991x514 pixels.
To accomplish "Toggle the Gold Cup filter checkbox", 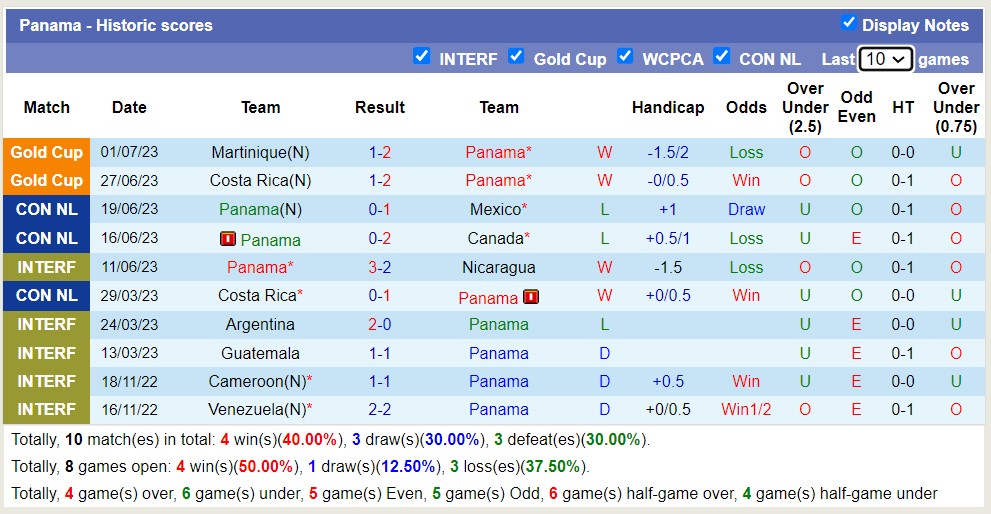I will (x=516, y=56).
